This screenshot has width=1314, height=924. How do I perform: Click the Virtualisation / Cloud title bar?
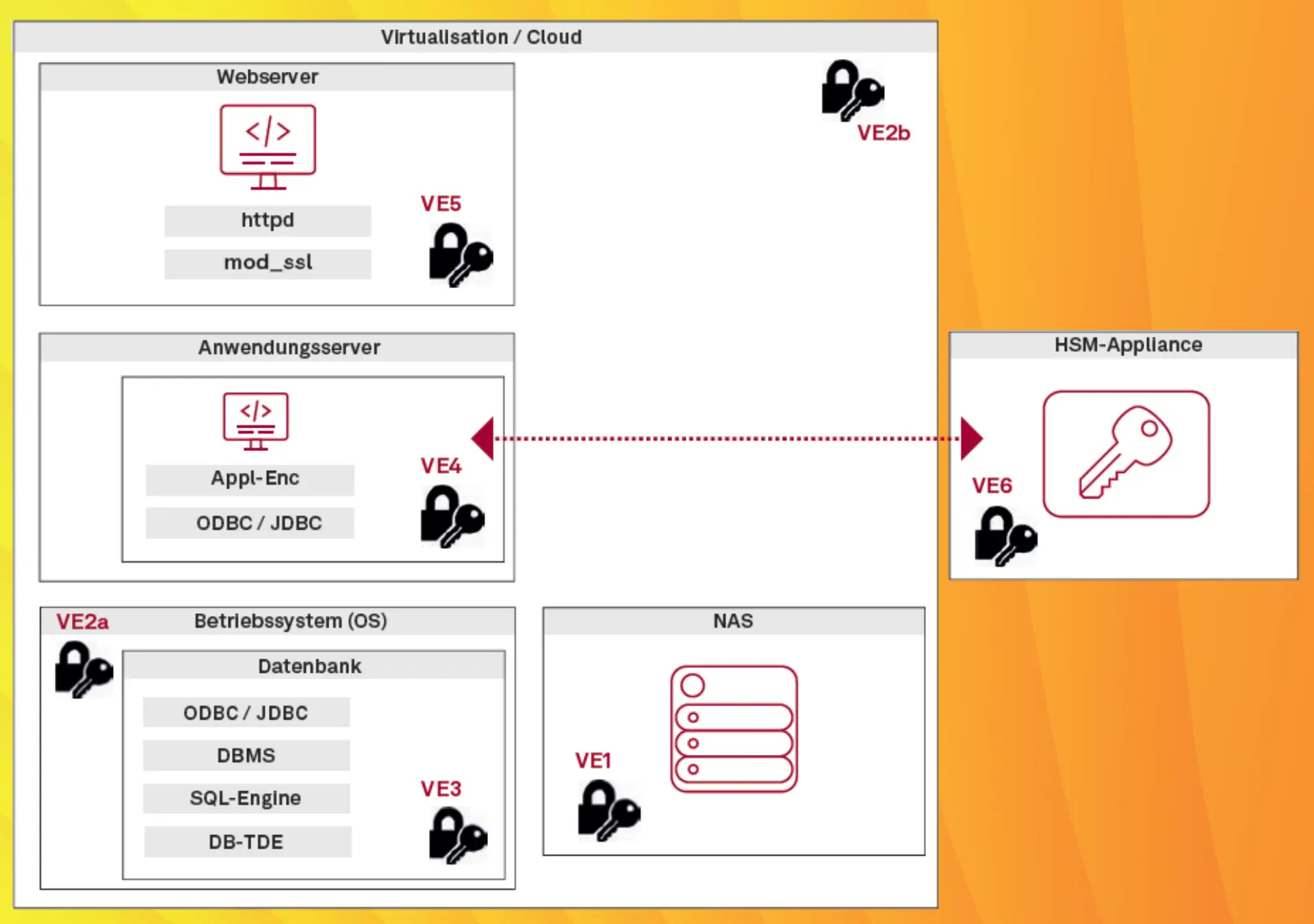pos(481,37)
